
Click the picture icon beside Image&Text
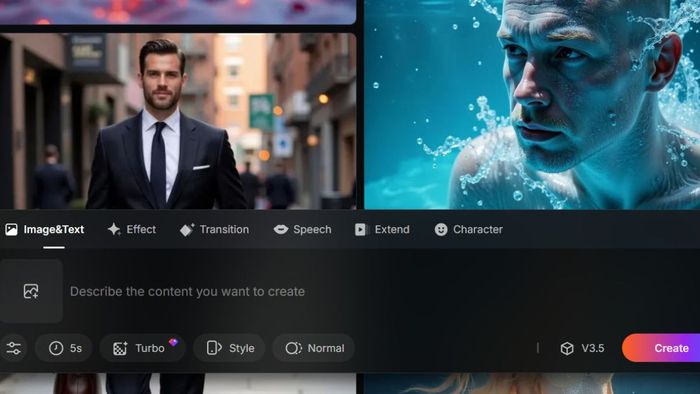[11, 230]
